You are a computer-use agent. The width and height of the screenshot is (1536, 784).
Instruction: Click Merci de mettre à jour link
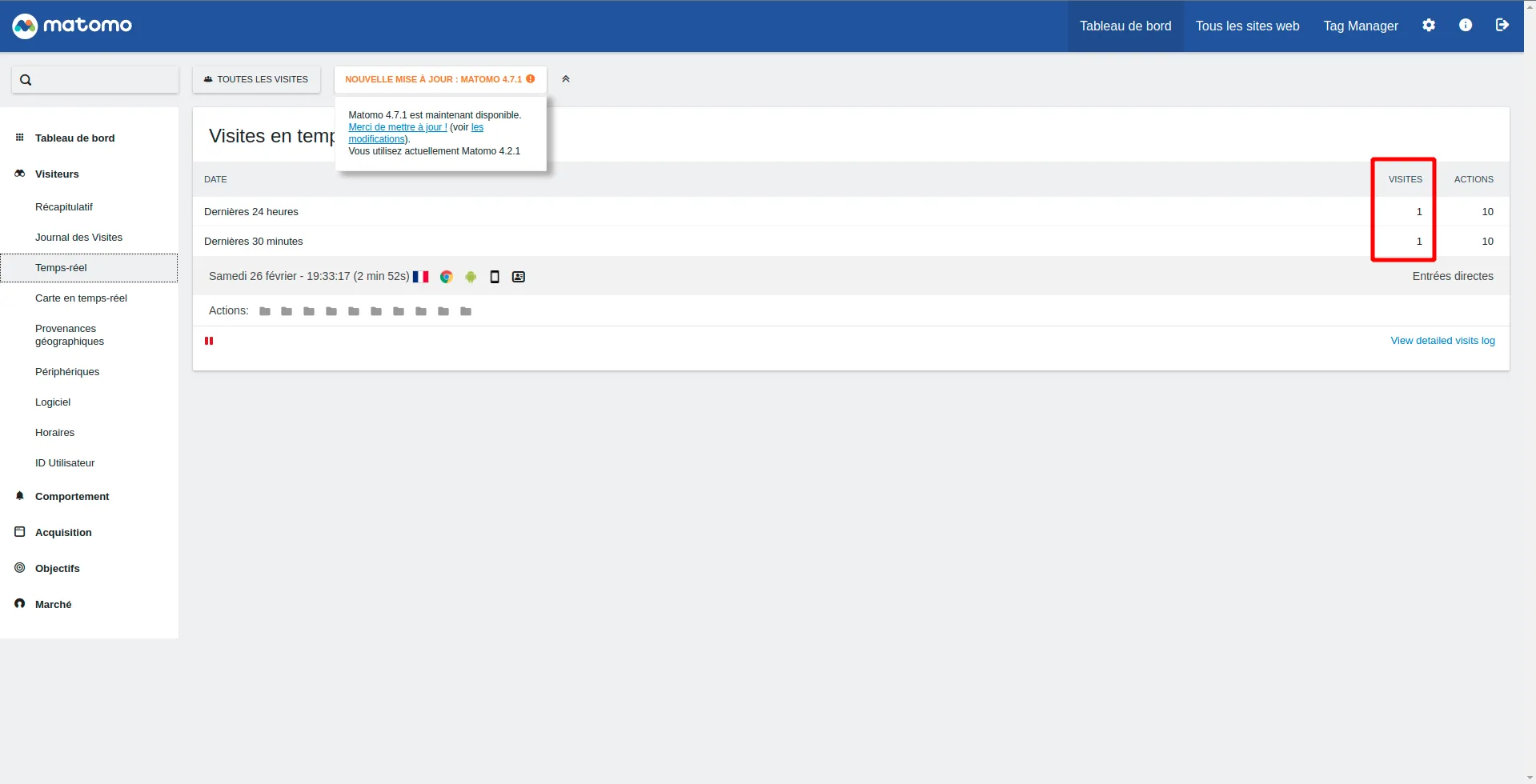point(398,127)
